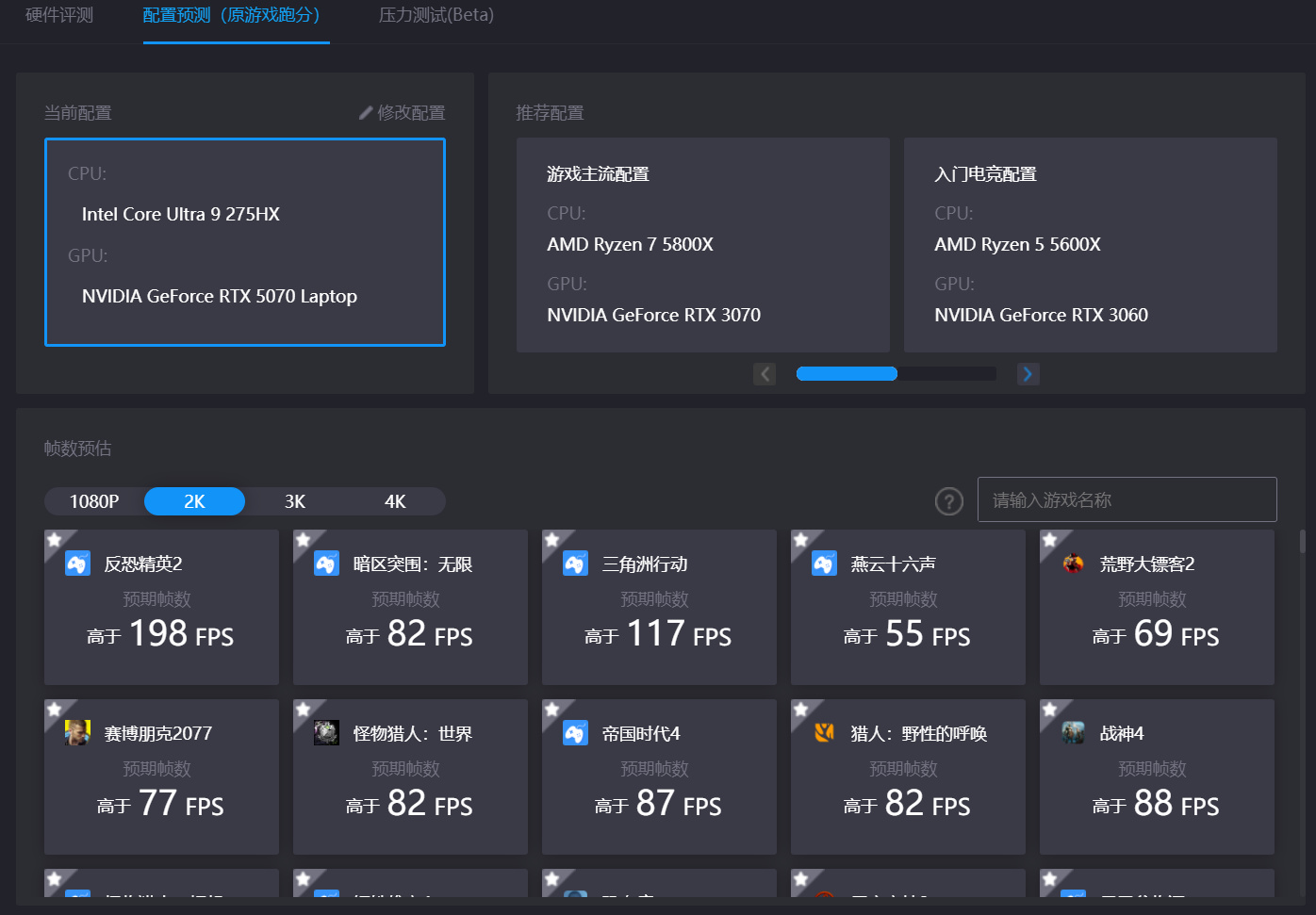1316x915 pixels.
Task: Click the 'AMD Ryzen 5 5600X' text
Action: [1018, 244]
